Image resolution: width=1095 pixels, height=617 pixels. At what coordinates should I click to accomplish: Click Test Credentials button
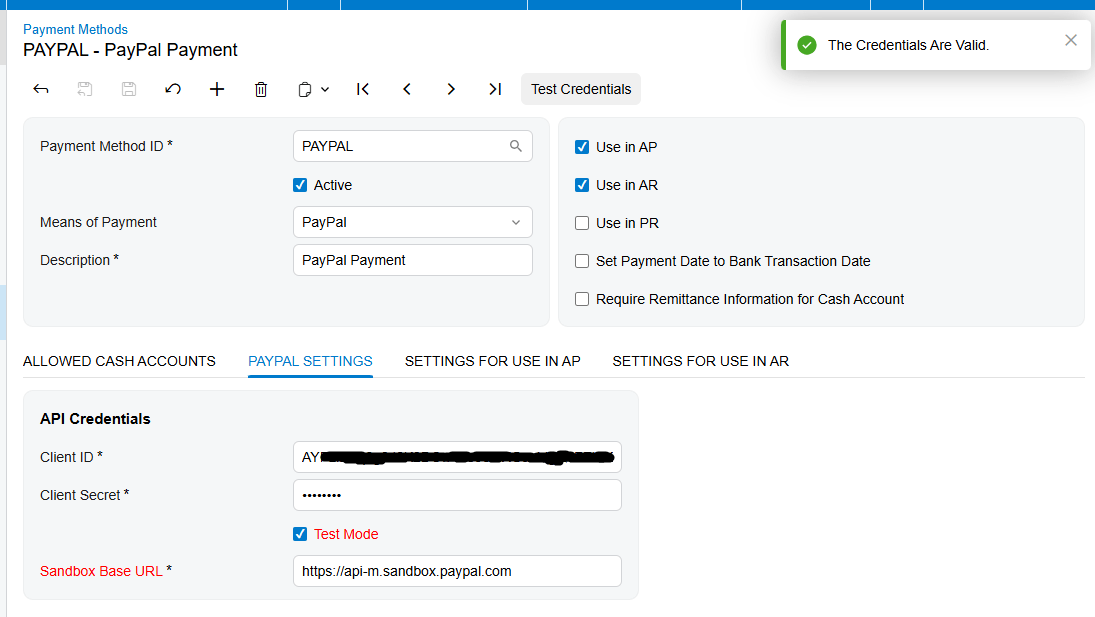pyautogui.click(x=580, y=89)
